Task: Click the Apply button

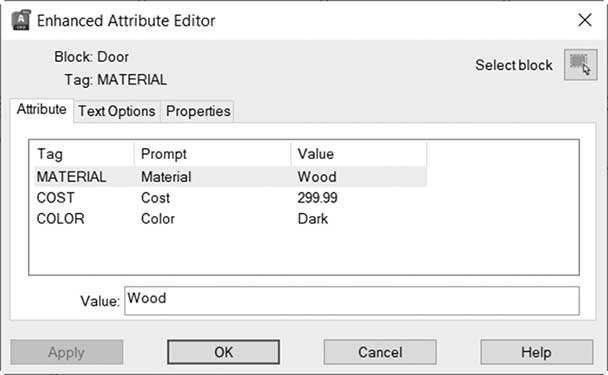Action: click(67, 352)
